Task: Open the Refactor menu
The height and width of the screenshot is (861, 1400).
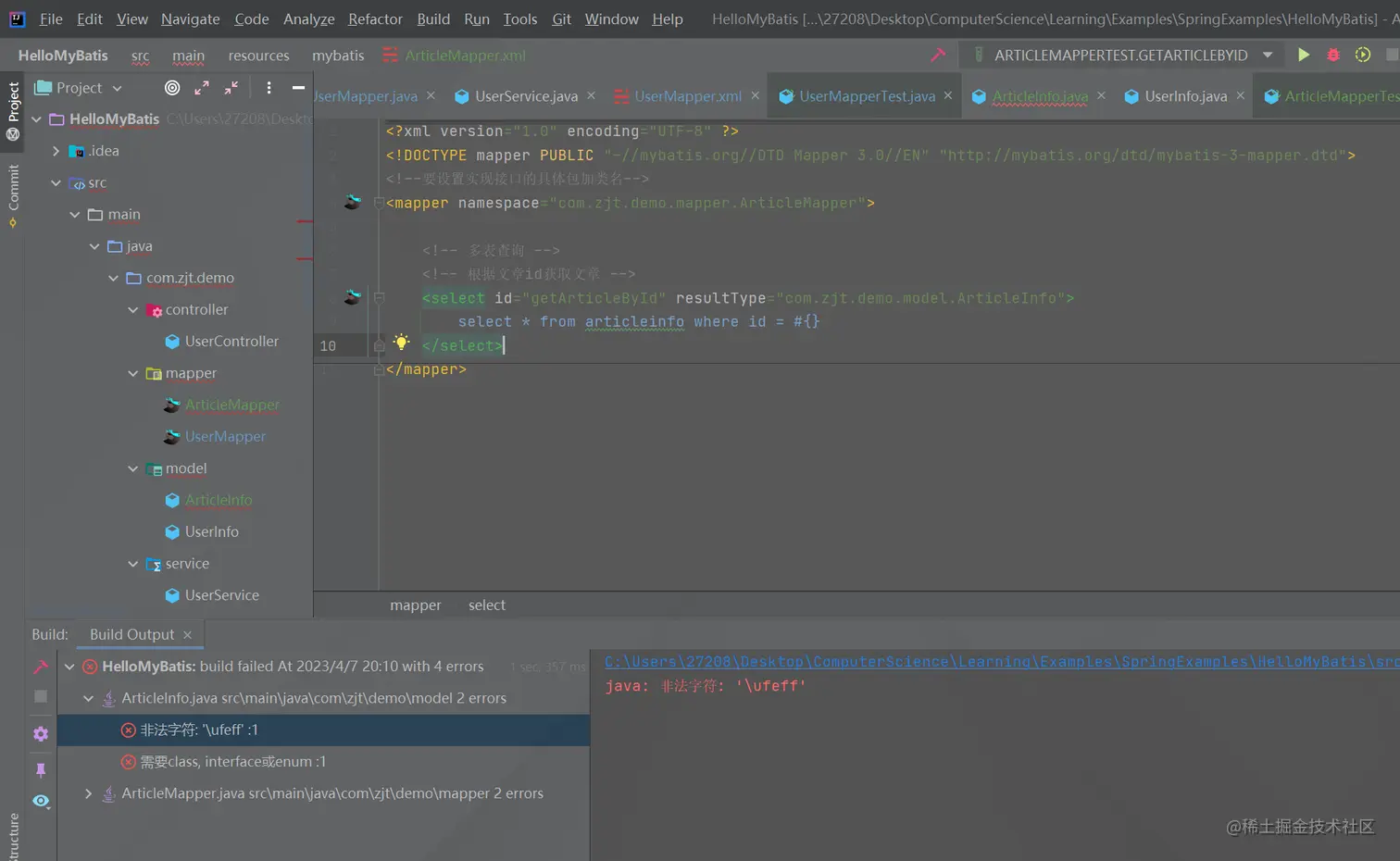Action: [375, 19]
